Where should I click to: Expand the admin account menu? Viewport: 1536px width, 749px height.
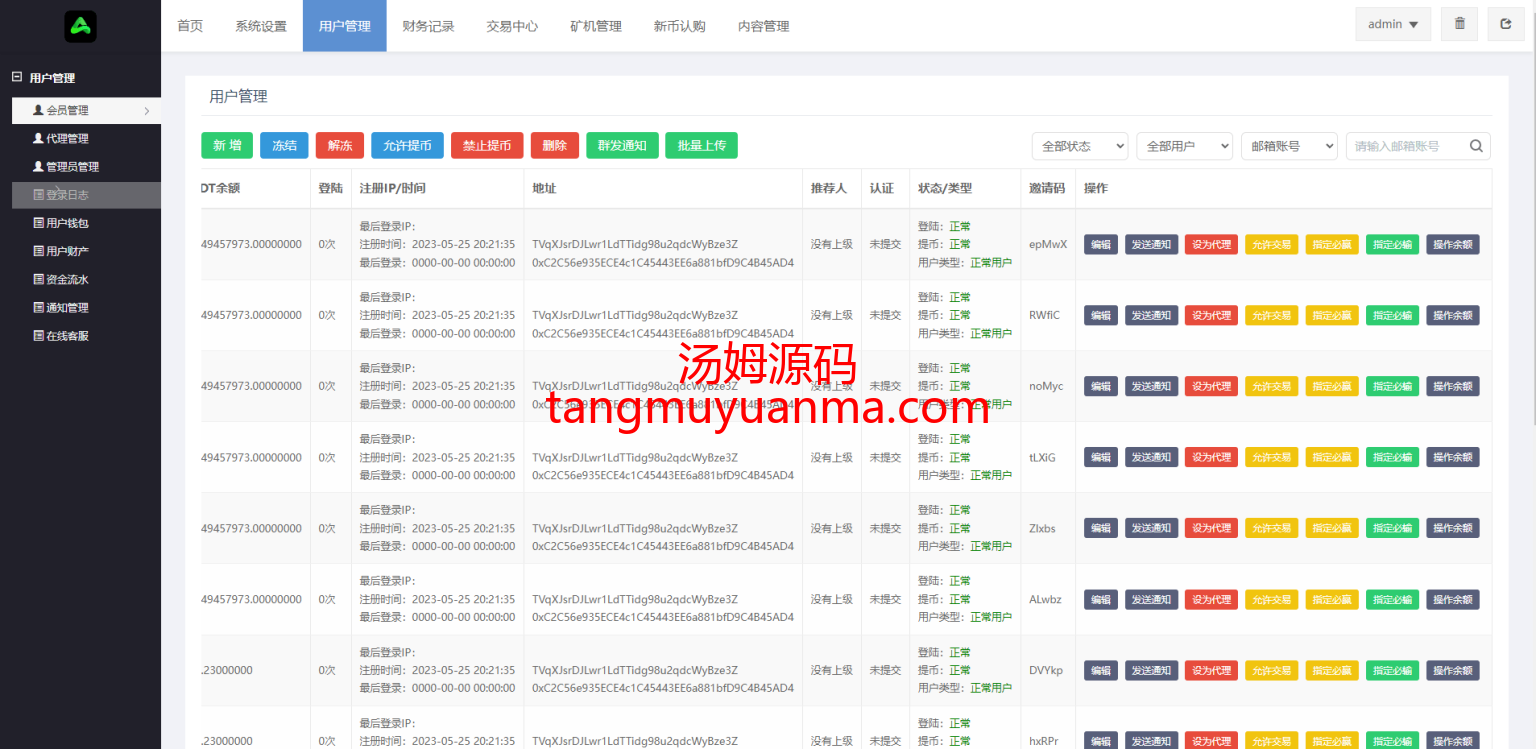(x=1392, y=24)
